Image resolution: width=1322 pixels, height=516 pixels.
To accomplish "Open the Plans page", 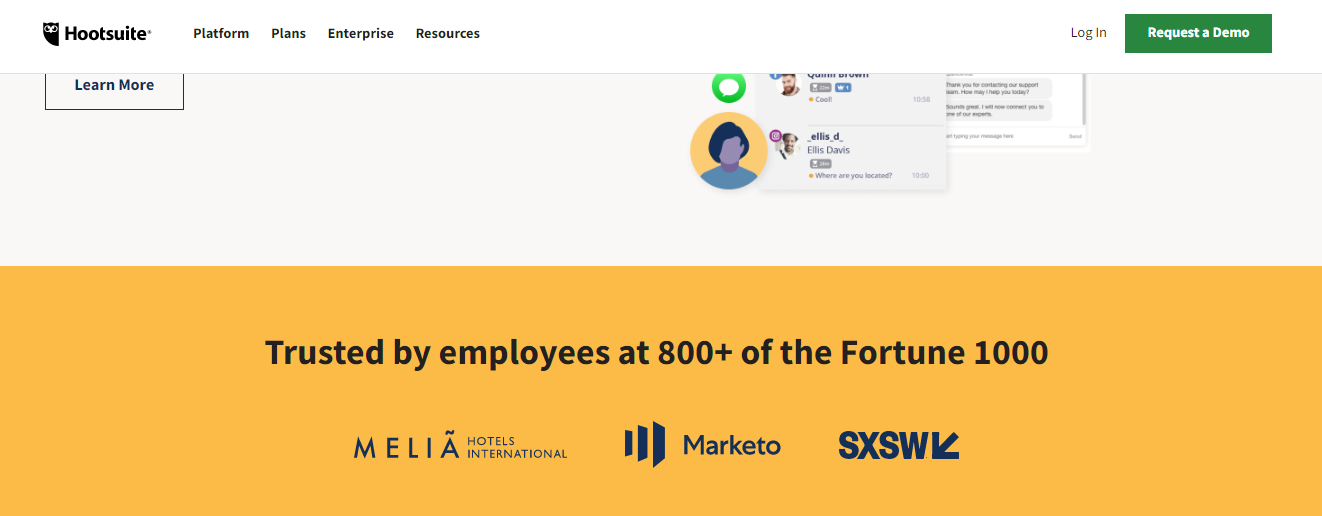I will coord(288,33).
